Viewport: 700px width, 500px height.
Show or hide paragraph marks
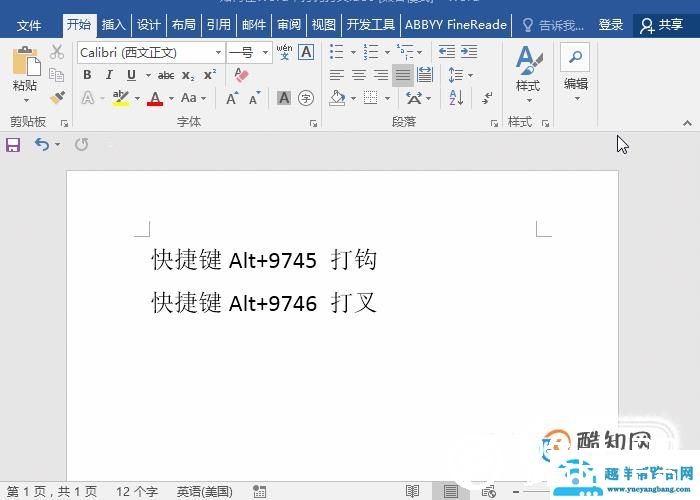click(x=487, y=98)
